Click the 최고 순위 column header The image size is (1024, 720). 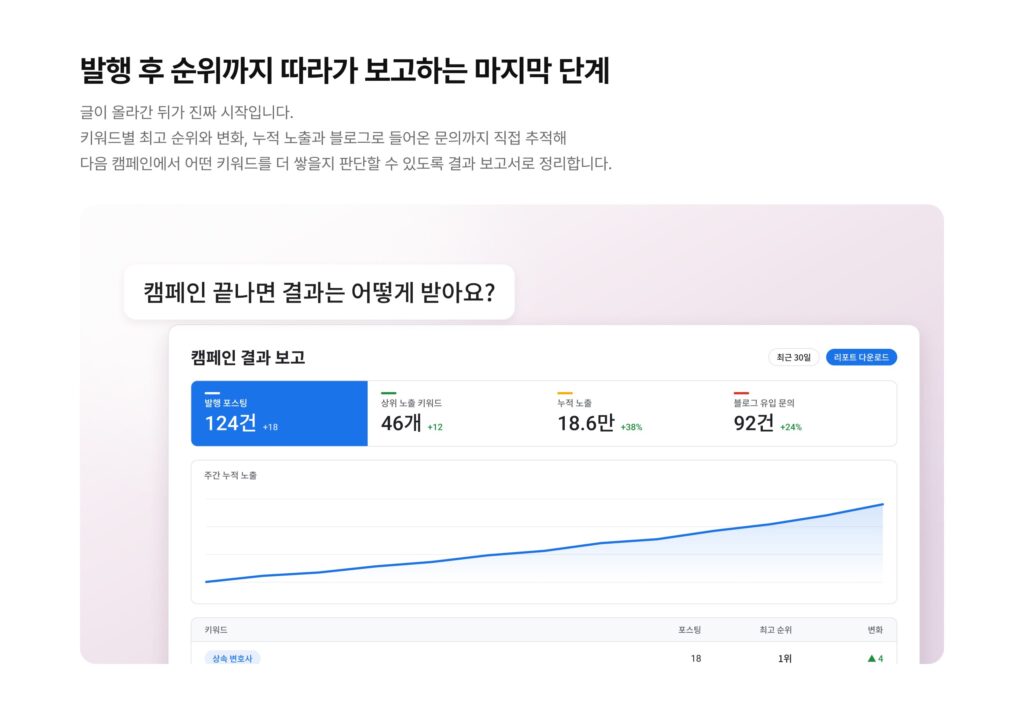775,630
